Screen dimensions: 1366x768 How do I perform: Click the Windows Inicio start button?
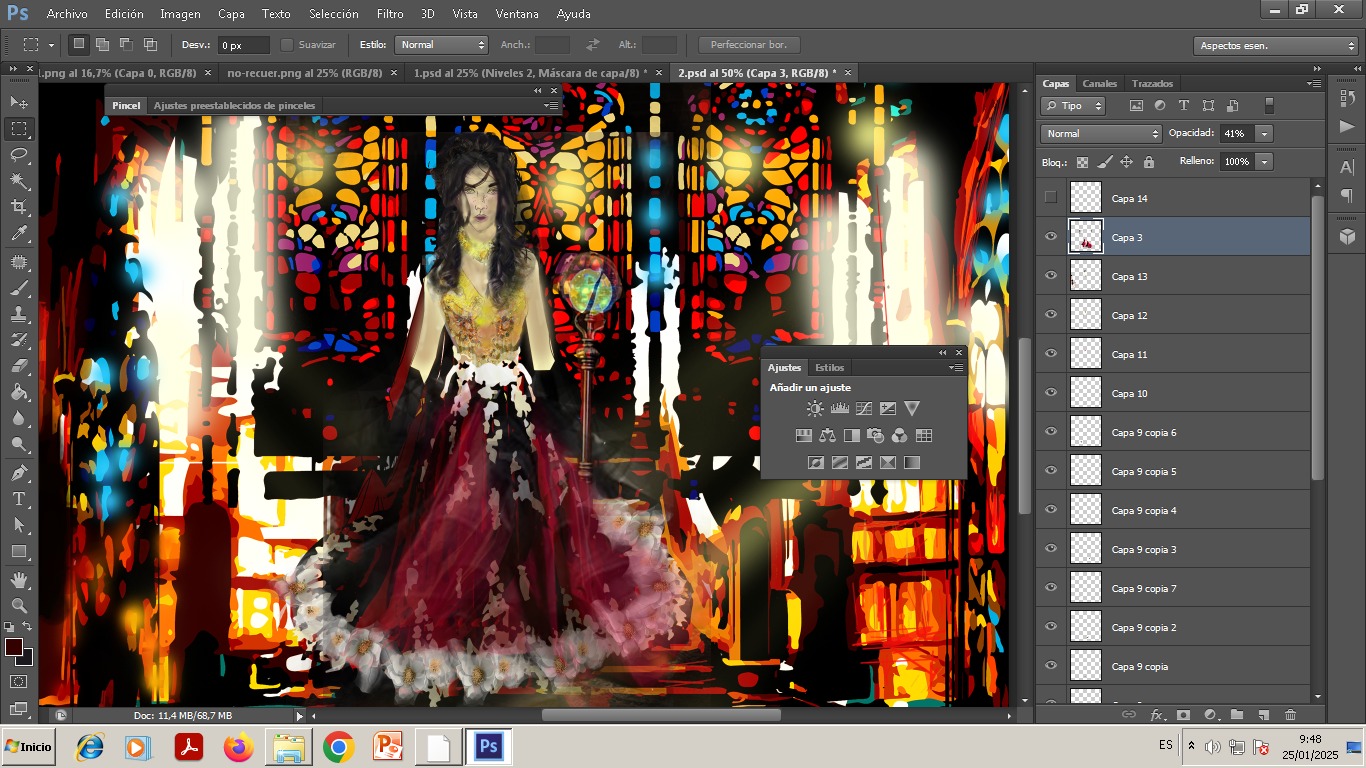tap(28, 747)
